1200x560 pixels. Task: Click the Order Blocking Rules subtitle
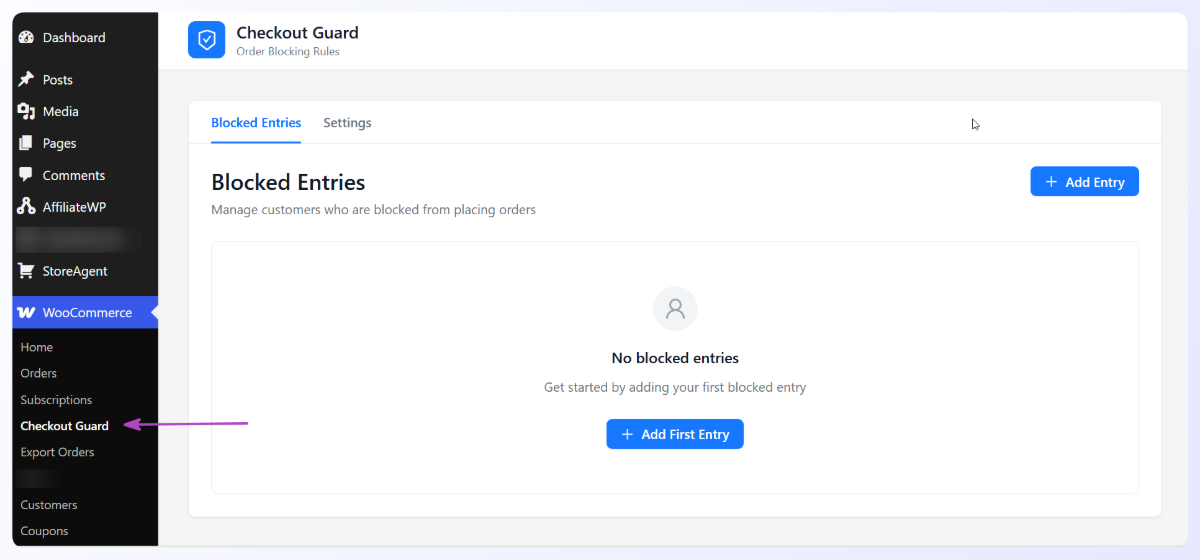[x=288, y=52]
